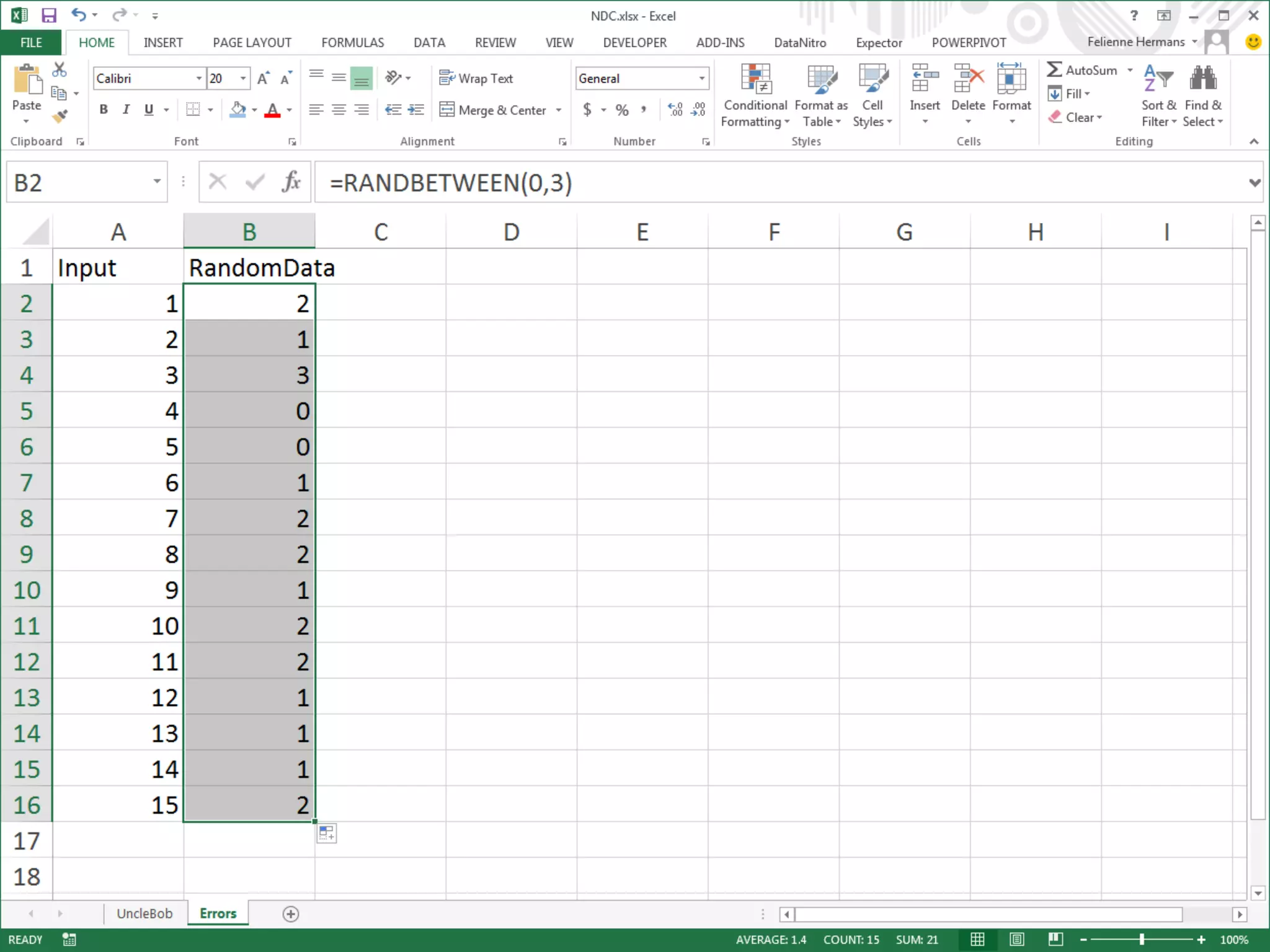Toggle Bold formatting
This screenshot has height=952, width=1270.
tap(104, 110)
